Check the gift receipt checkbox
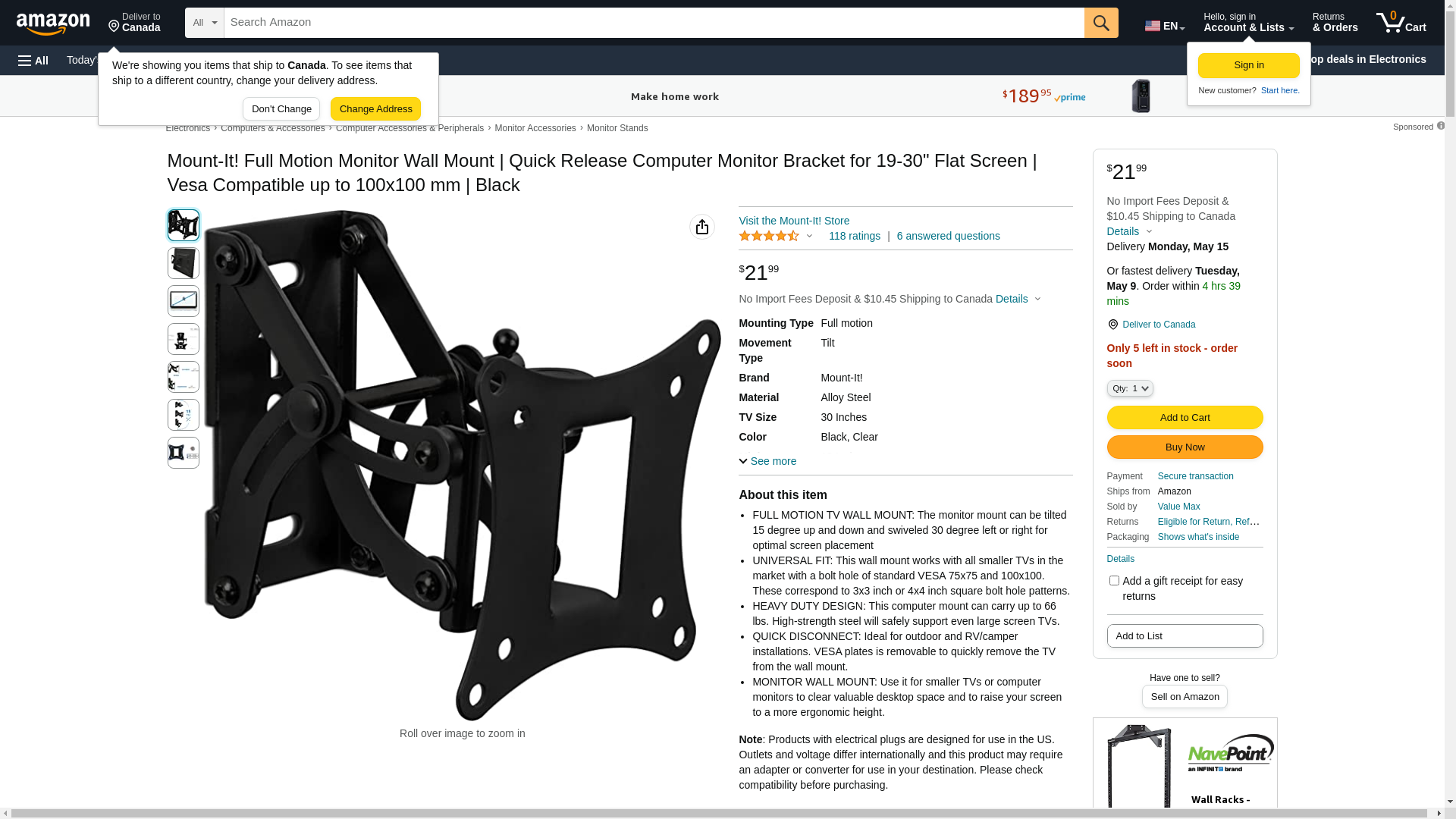 pos(1114,581)
